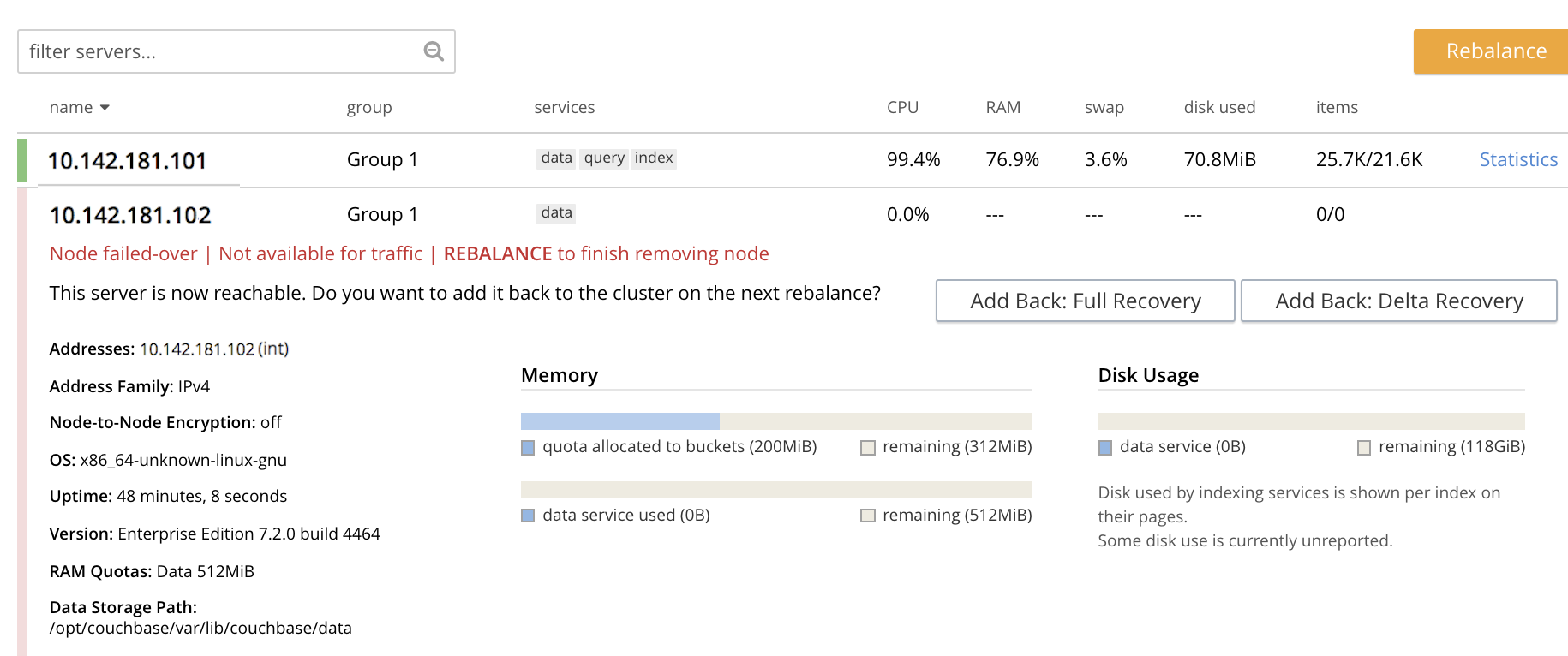Click the search magnifier icon in filter box
The image size is (1568, 656).
[434, 51]
